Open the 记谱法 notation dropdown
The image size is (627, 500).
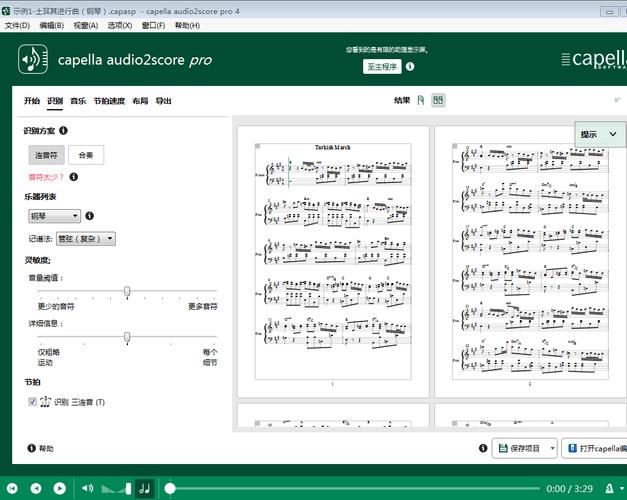click(86, 239)
